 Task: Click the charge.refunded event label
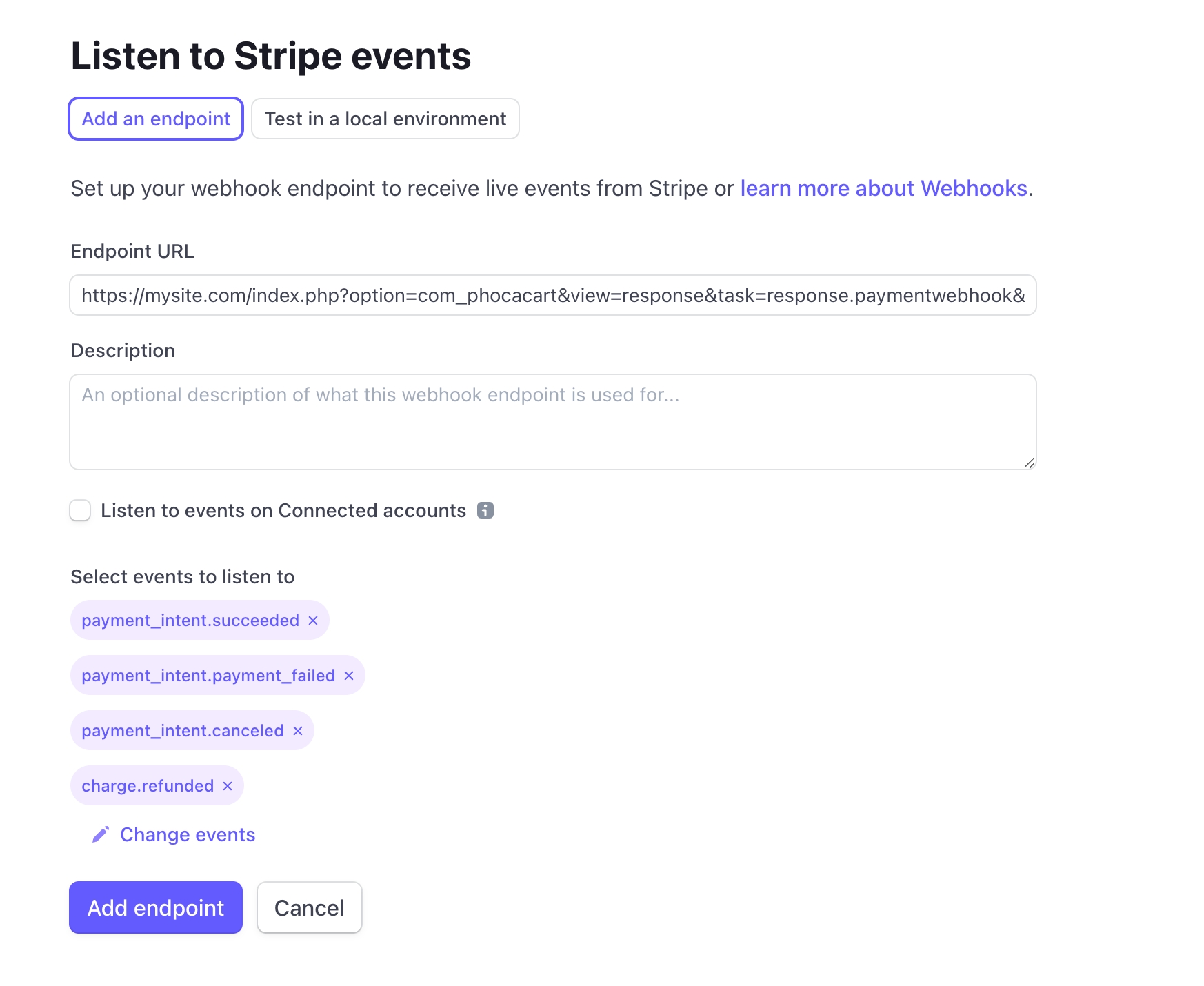148,786
